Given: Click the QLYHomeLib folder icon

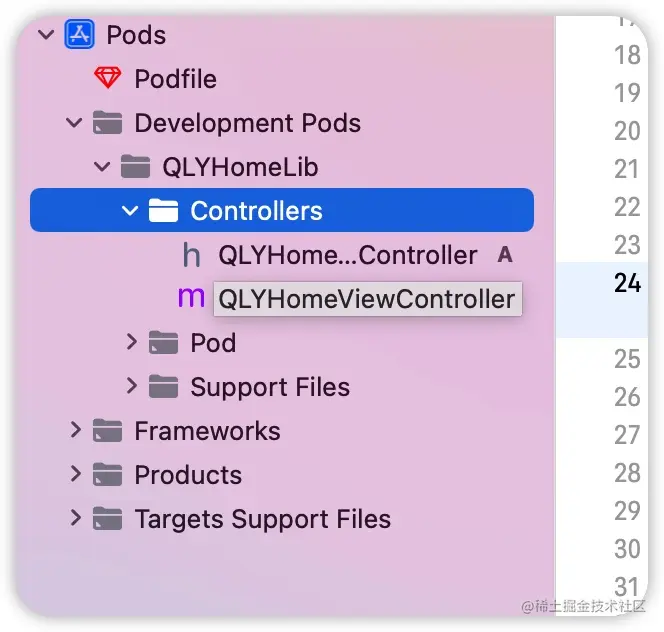Looking at the screenshot, I should coord(136,166).
